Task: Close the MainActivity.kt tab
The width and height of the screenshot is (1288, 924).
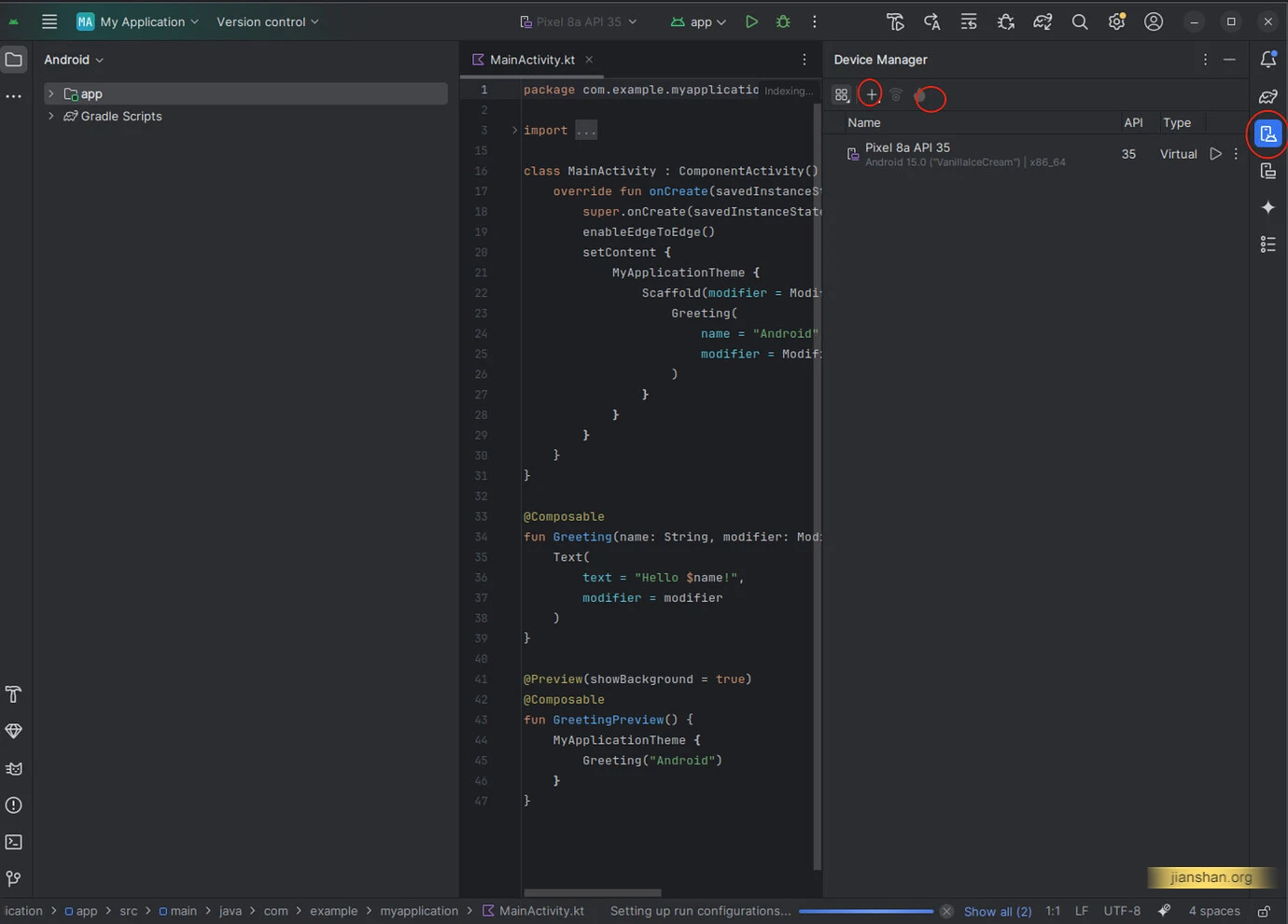Action: (x=589, y=60)
